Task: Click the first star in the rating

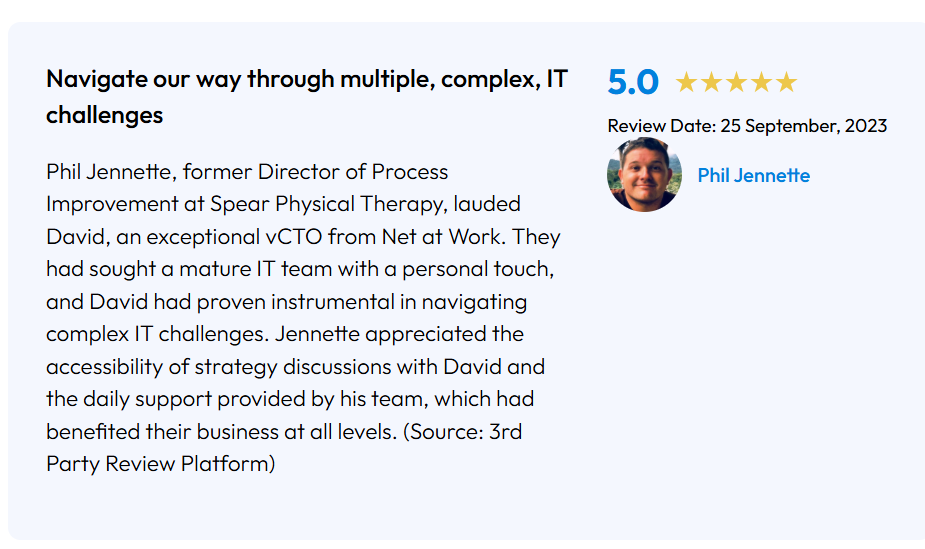Action: (686, 83)
